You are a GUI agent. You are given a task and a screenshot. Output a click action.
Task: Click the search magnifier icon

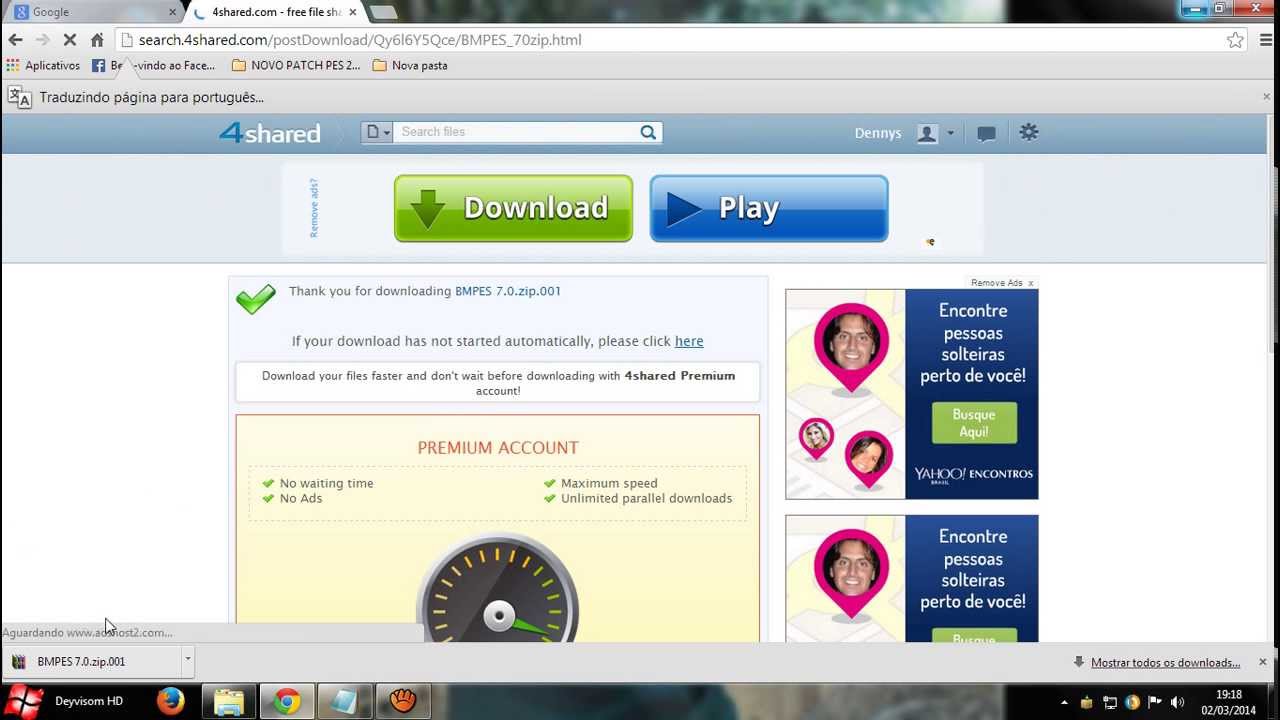648,132
